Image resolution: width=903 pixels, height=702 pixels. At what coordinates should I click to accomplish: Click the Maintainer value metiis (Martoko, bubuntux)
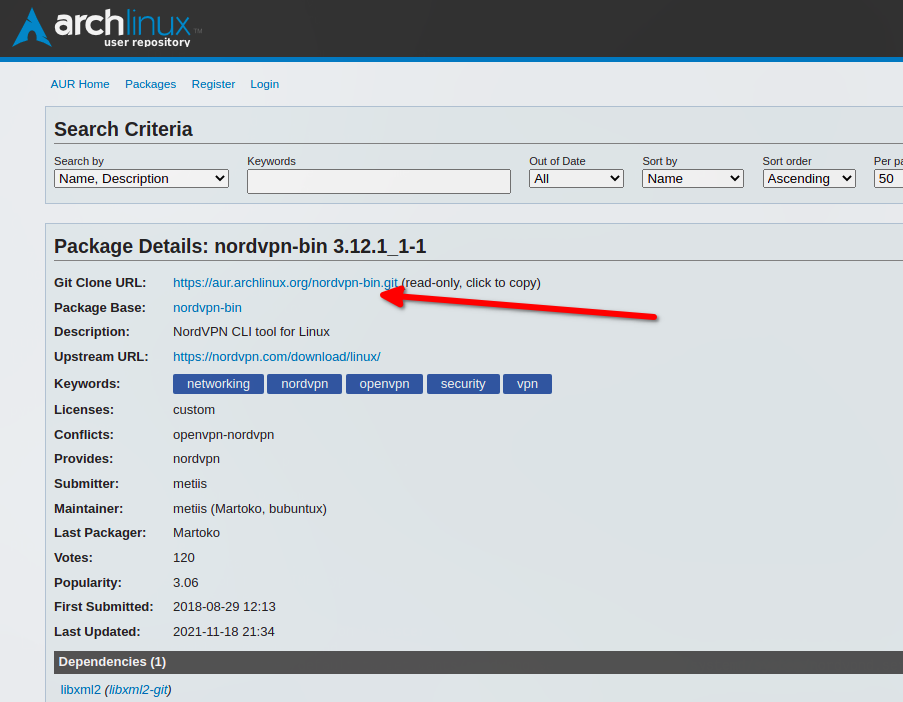tap(250, 509)
